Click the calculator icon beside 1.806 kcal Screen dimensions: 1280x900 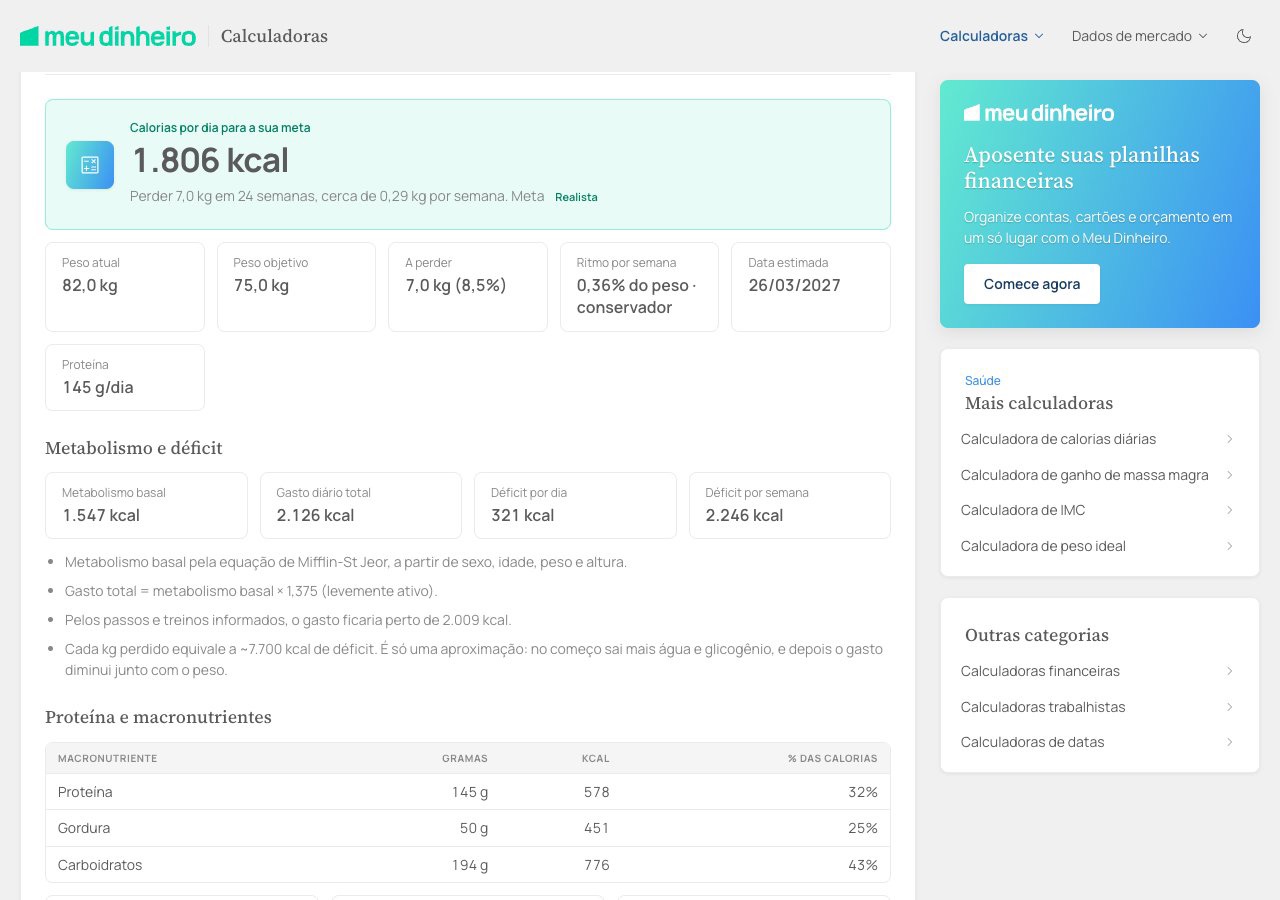[90, 165]
